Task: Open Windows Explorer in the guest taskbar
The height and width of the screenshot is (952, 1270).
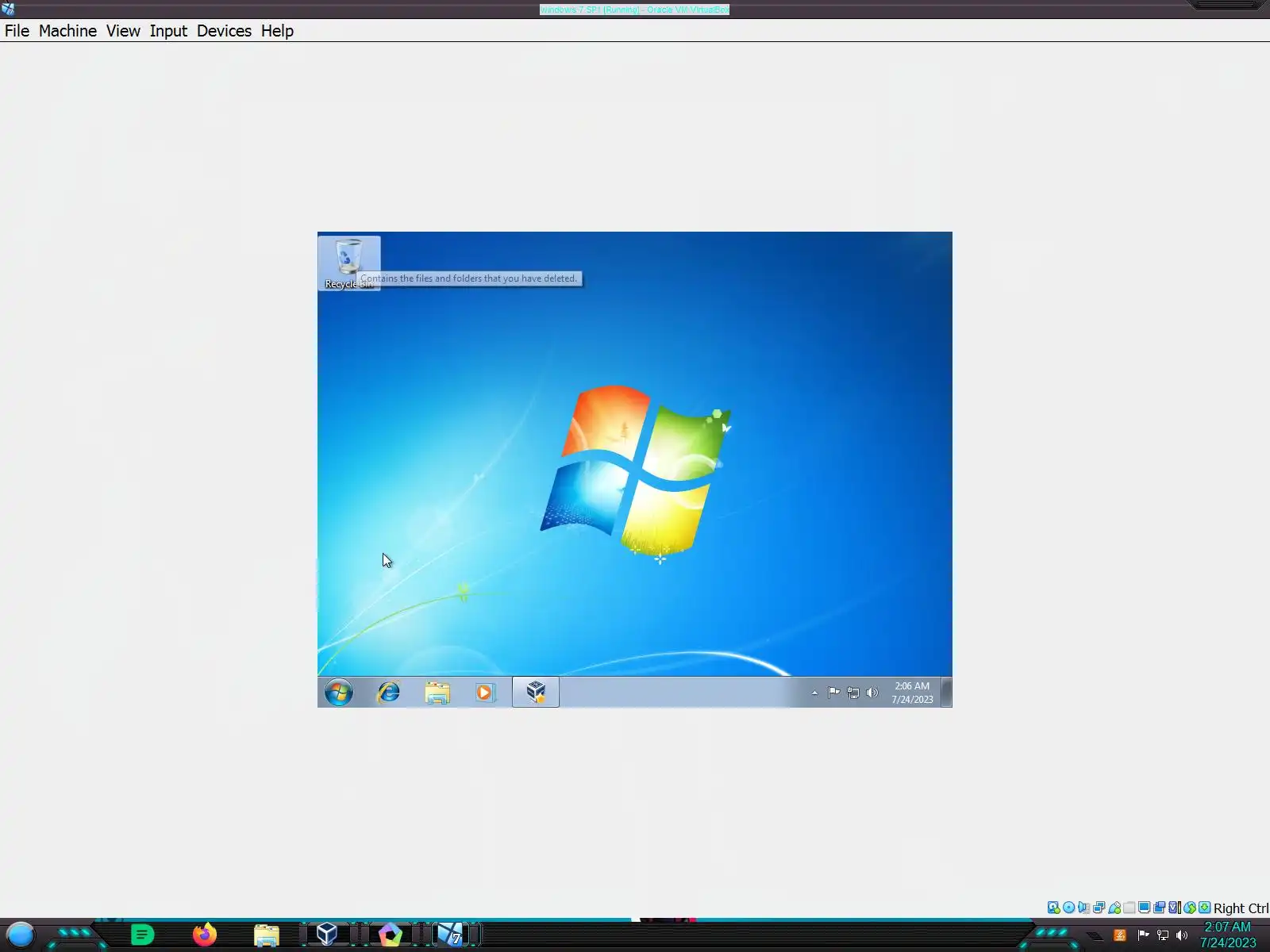Action: pyautogui.click(x=437, y=693)
